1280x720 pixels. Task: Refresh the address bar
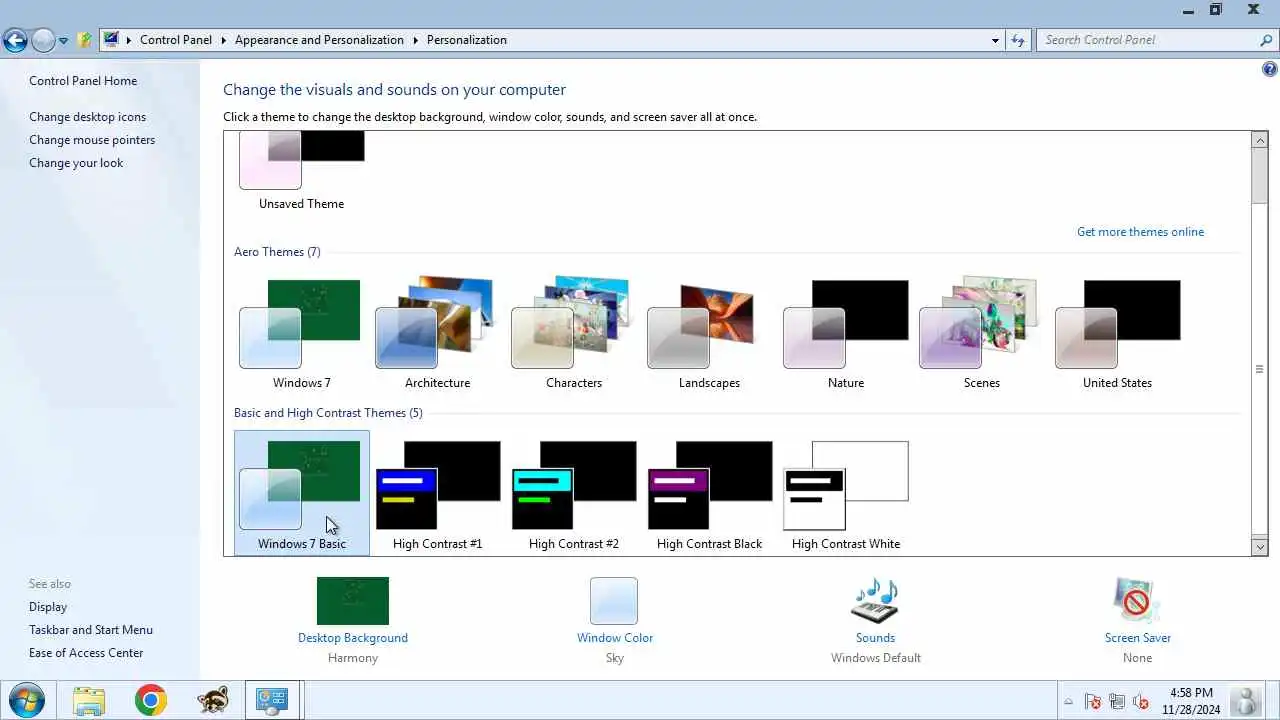[x=1018, y=40]
